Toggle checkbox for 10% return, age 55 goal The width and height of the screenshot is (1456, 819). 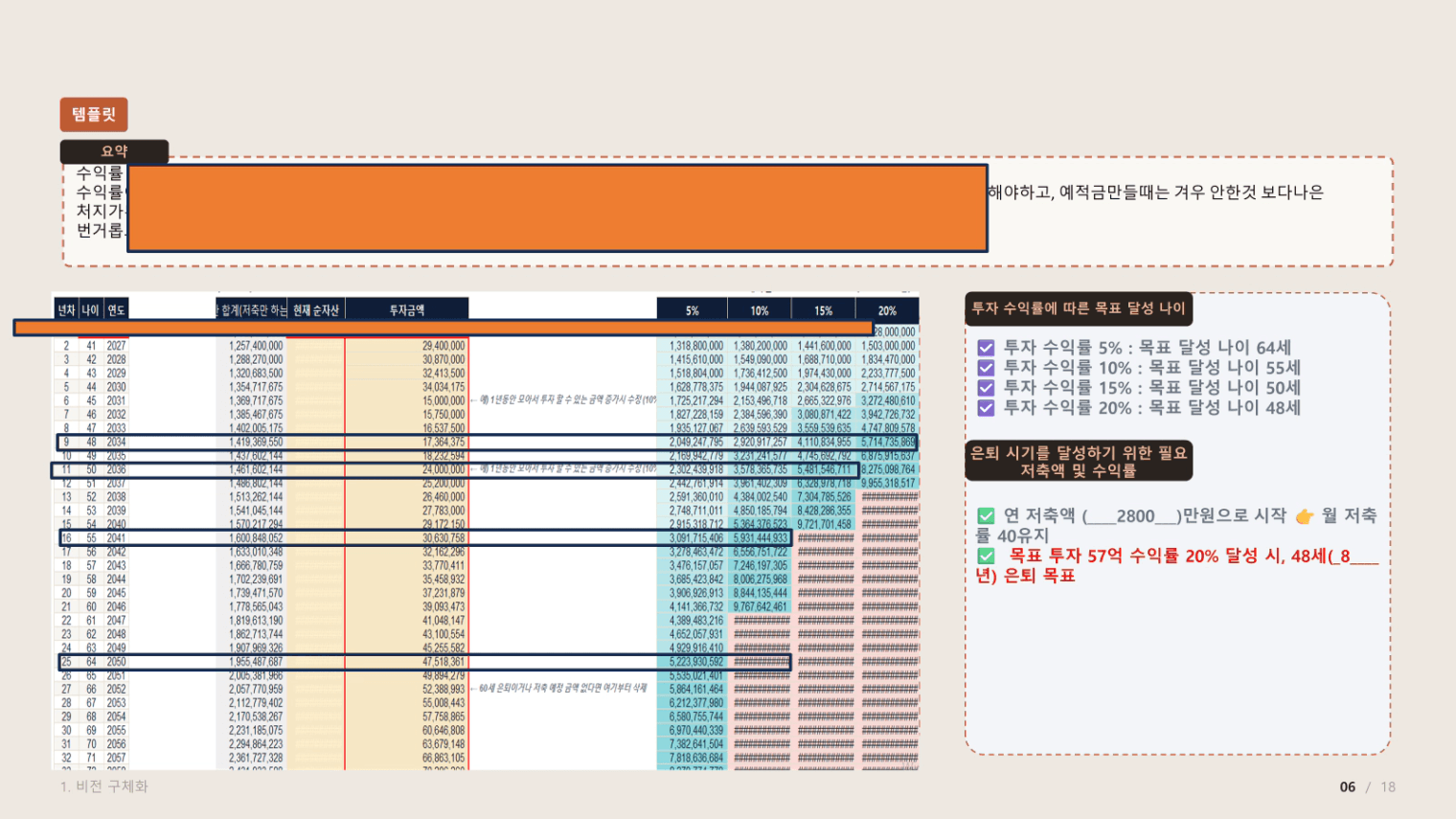click(986, 368)
